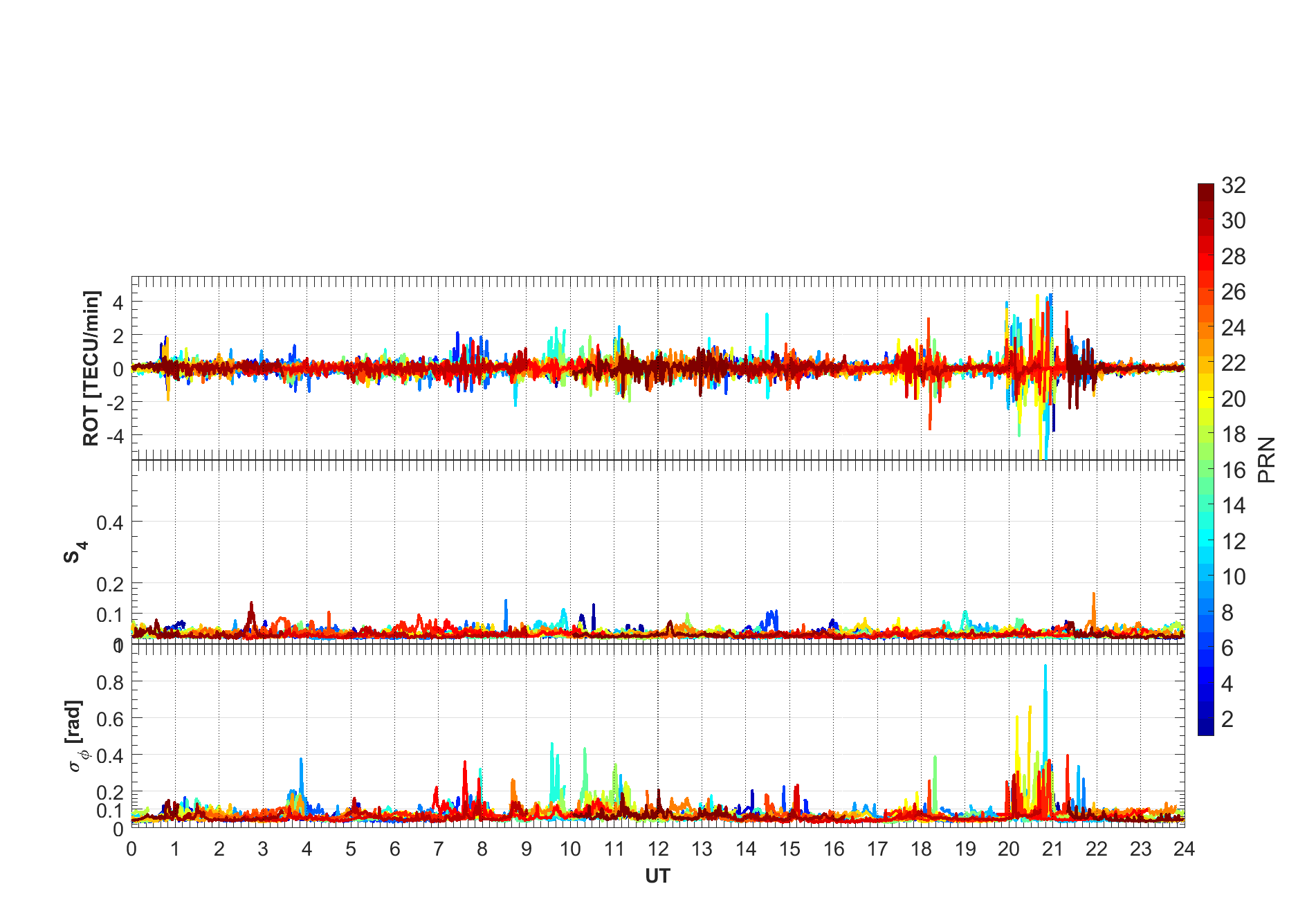The image size is (1316, 920).
Task: Click the orange S4 spike near 22 UT
Action: pos(1093,595)
